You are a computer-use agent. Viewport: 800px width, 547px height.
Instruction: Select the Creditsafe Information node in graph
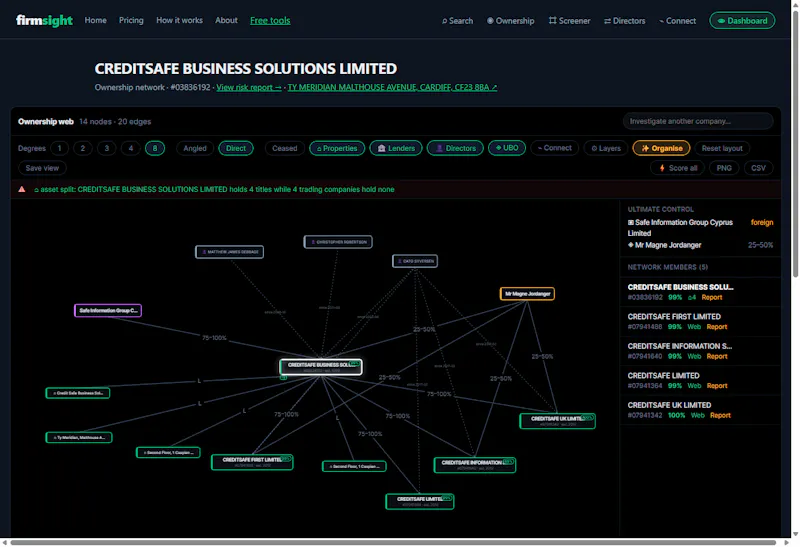click(475, 465)
